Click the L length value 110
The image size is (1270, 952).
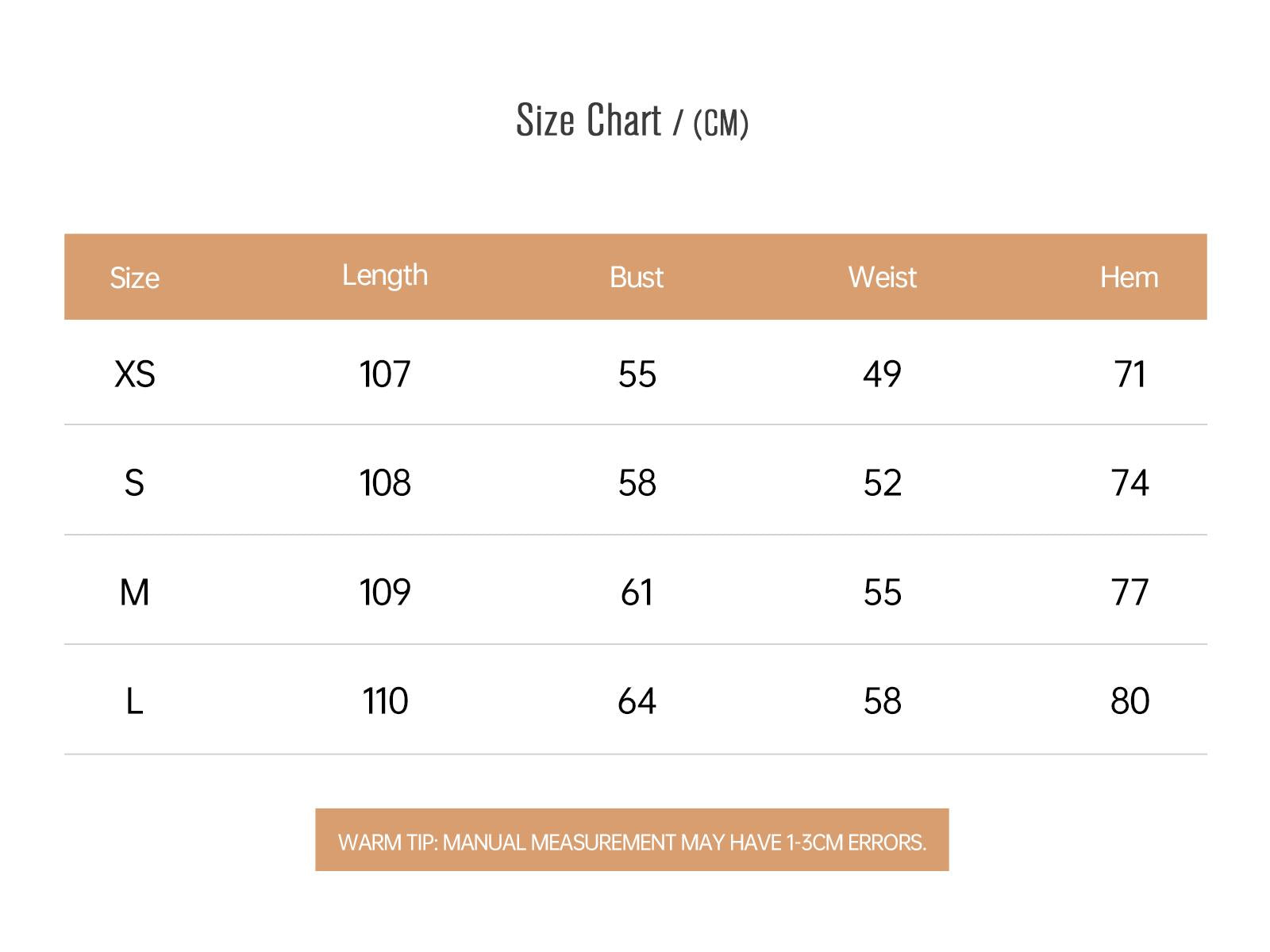click(385, 701)
